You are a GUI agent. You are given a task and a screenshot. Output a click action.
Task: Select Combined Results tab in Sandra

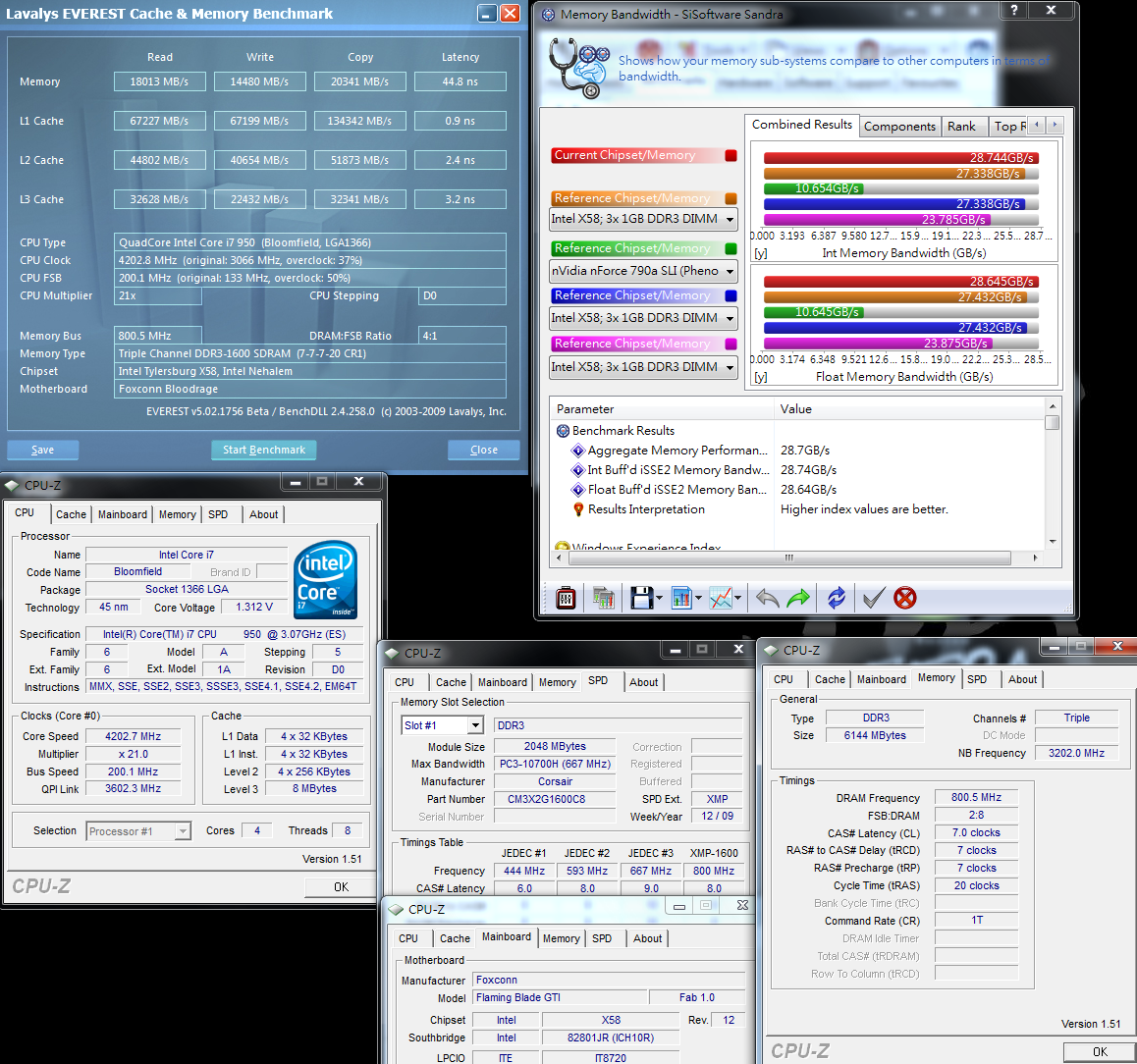point(802,125)
